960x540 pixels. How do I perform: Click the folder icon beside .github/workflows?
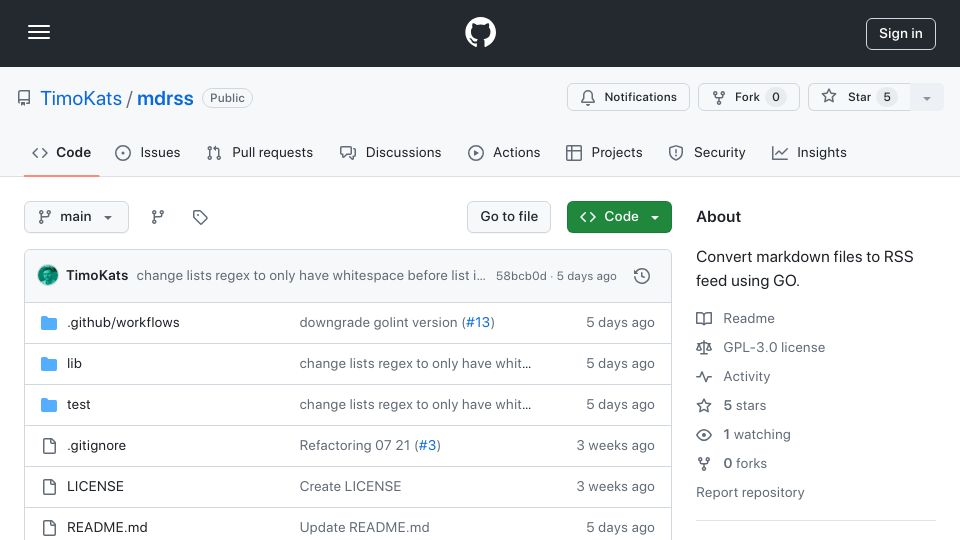pos(49,323)
